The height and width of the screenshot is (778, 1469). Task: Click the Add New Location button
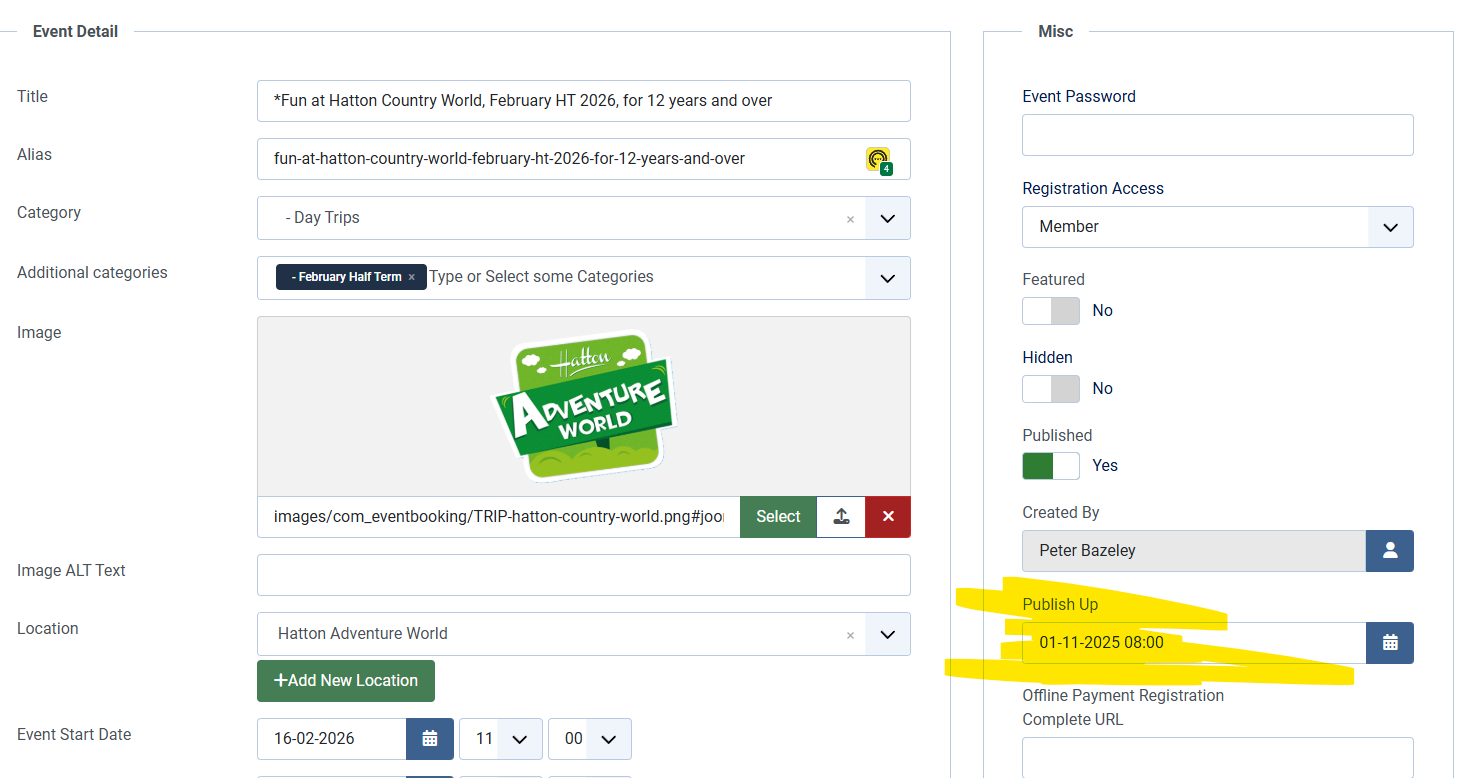pos(346,681)
